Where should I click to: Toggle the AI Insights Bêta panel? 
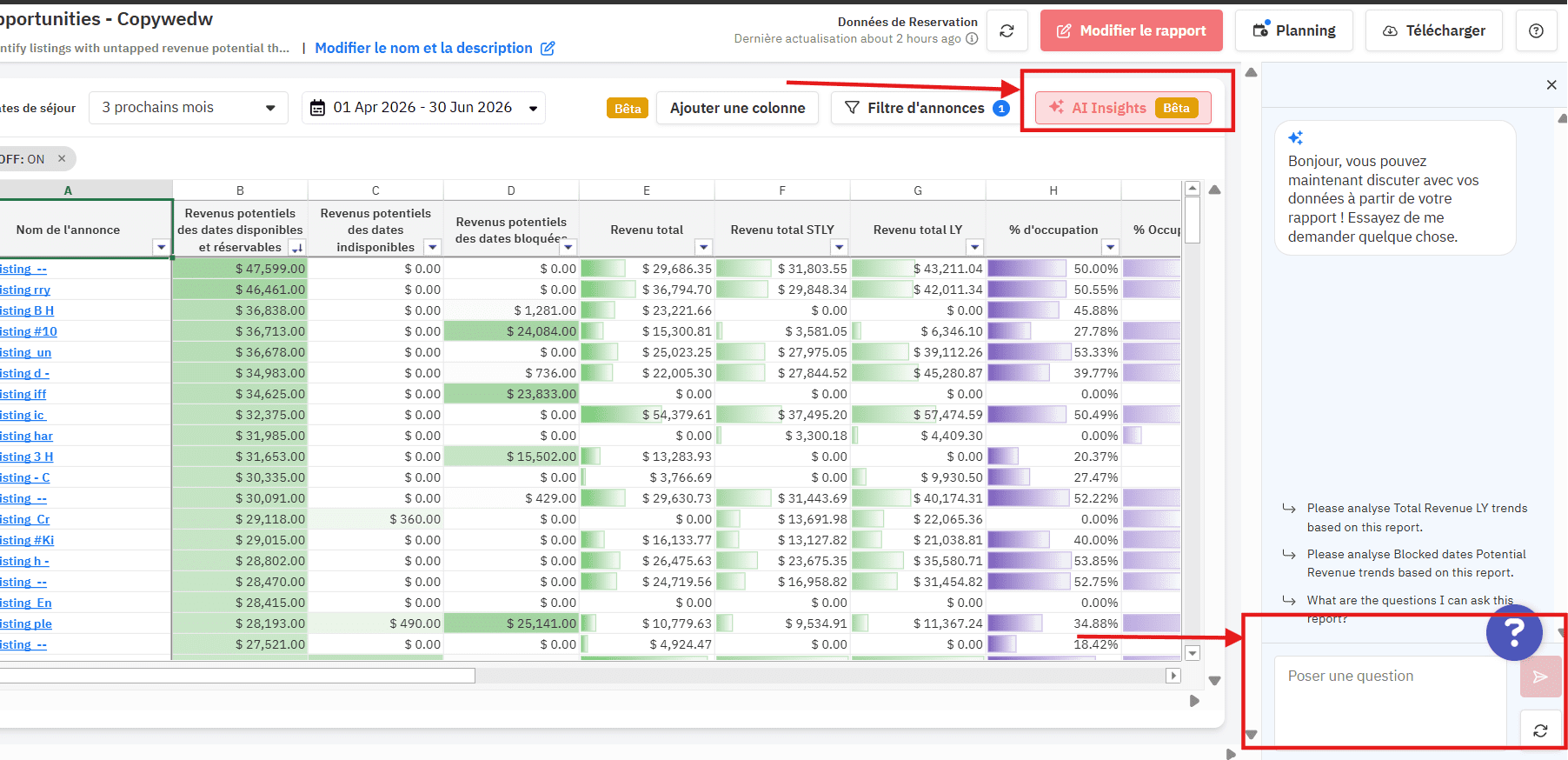pyautogui.click(x=1122, y=108)
